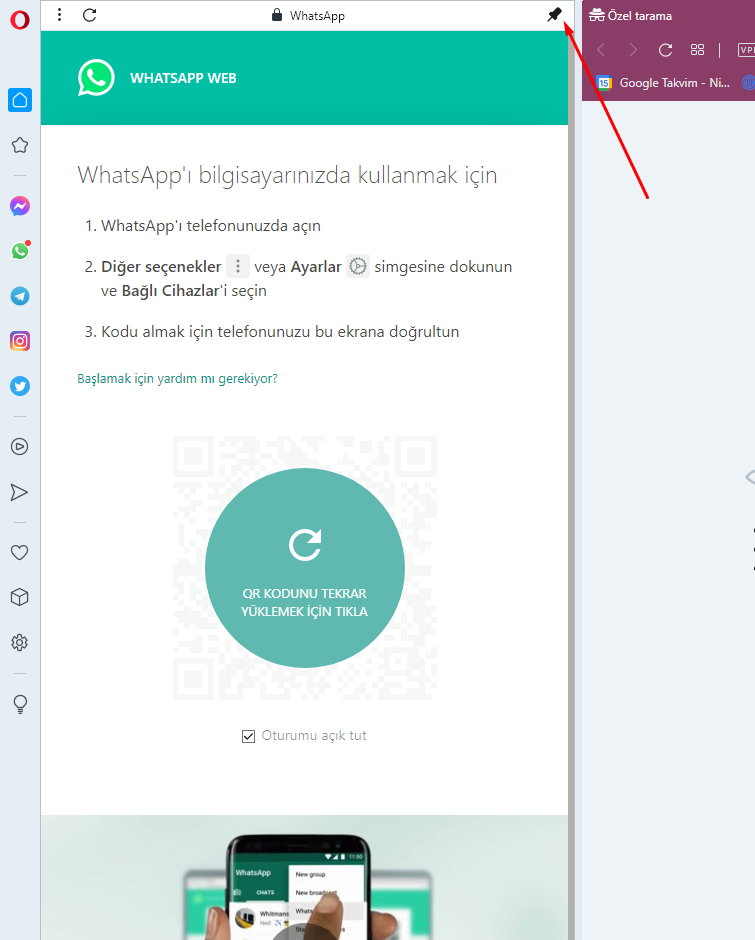Open the Player icon in sidebar
Screen dimensions: 755x940
click(x=20, y=447)
